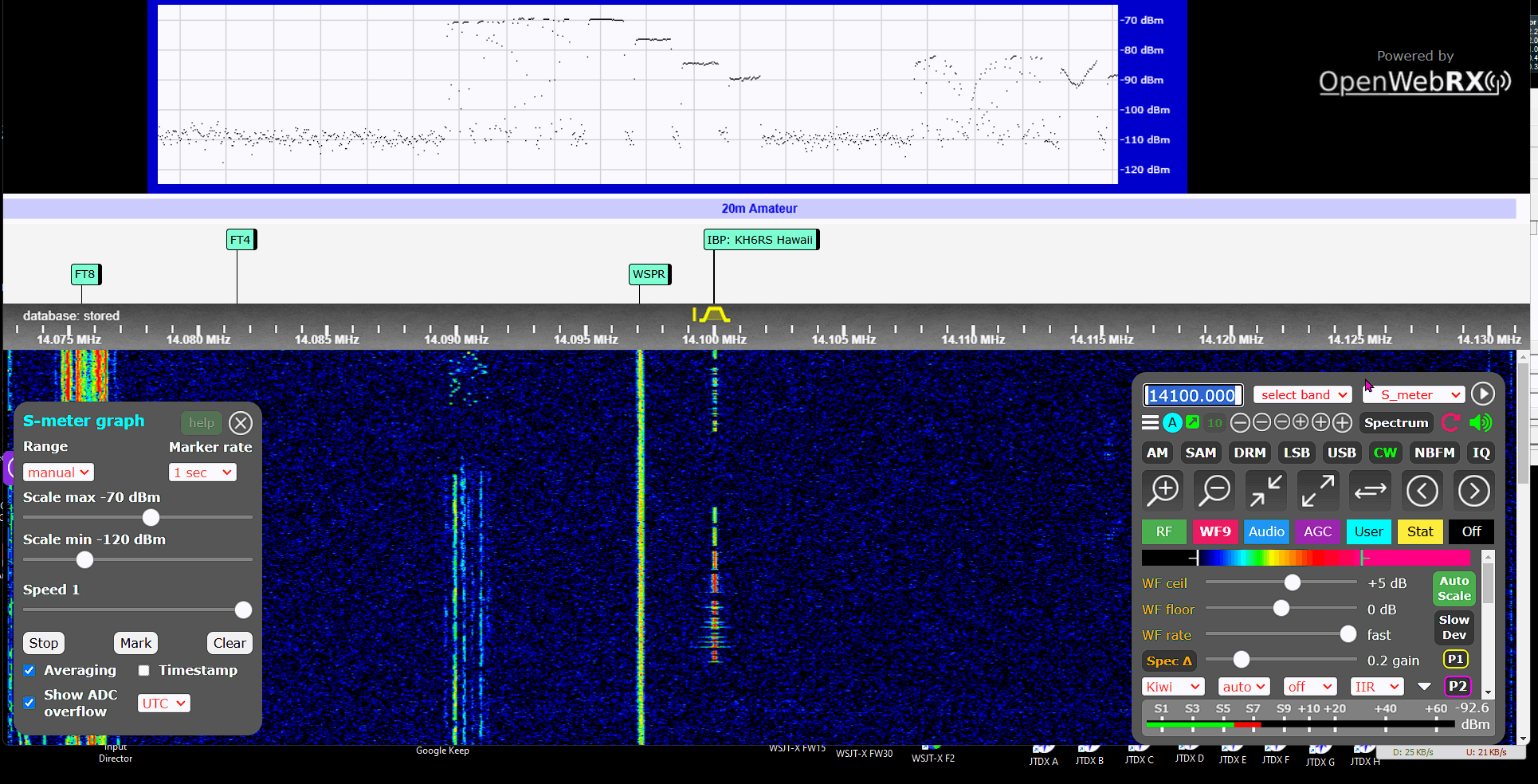Click the 20m Amateur band bar
The height and width of the screenshot is (784, 1538).
[759, 209]
